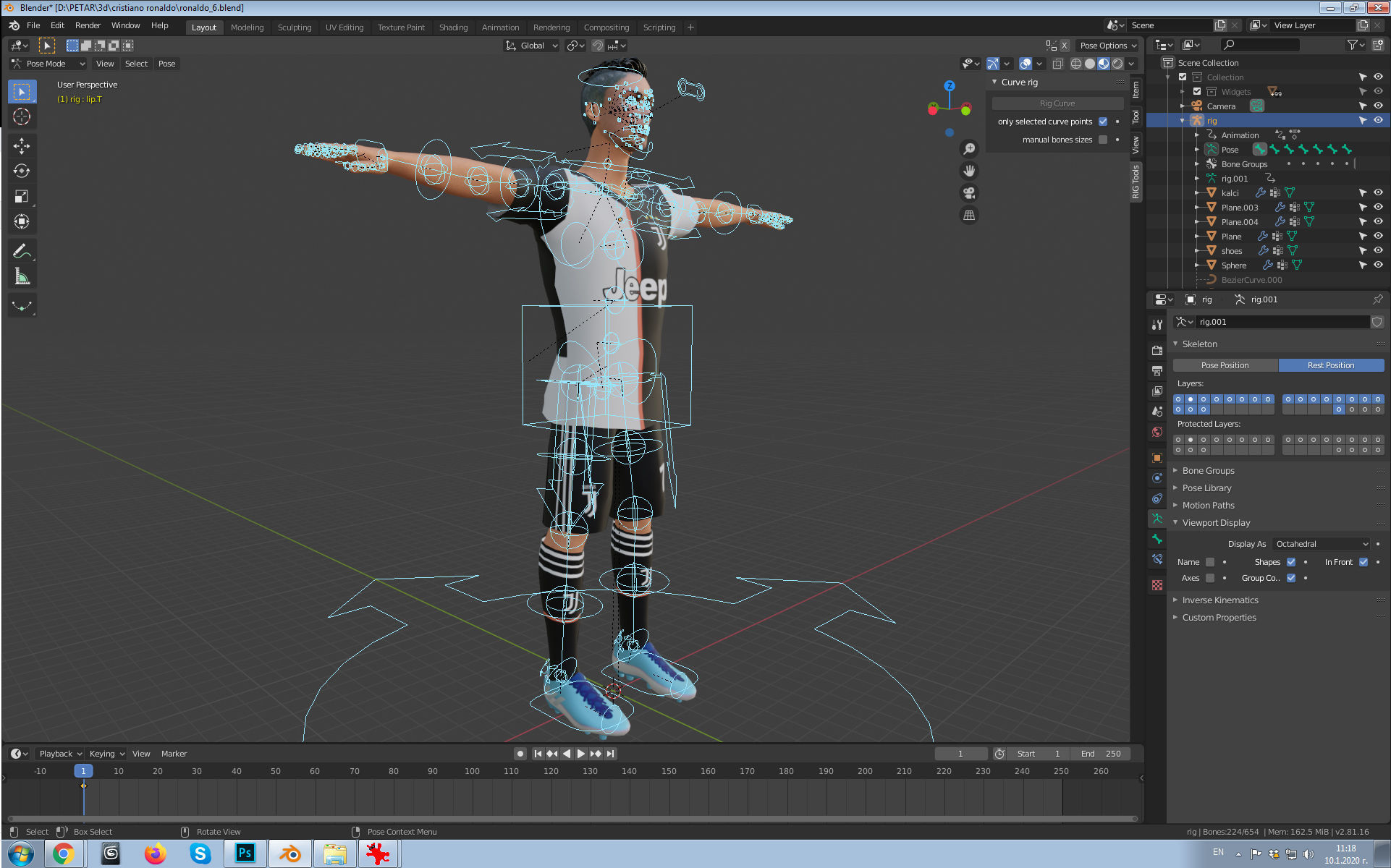
Task: Open the Texture properties tab
Action: 1157,585
